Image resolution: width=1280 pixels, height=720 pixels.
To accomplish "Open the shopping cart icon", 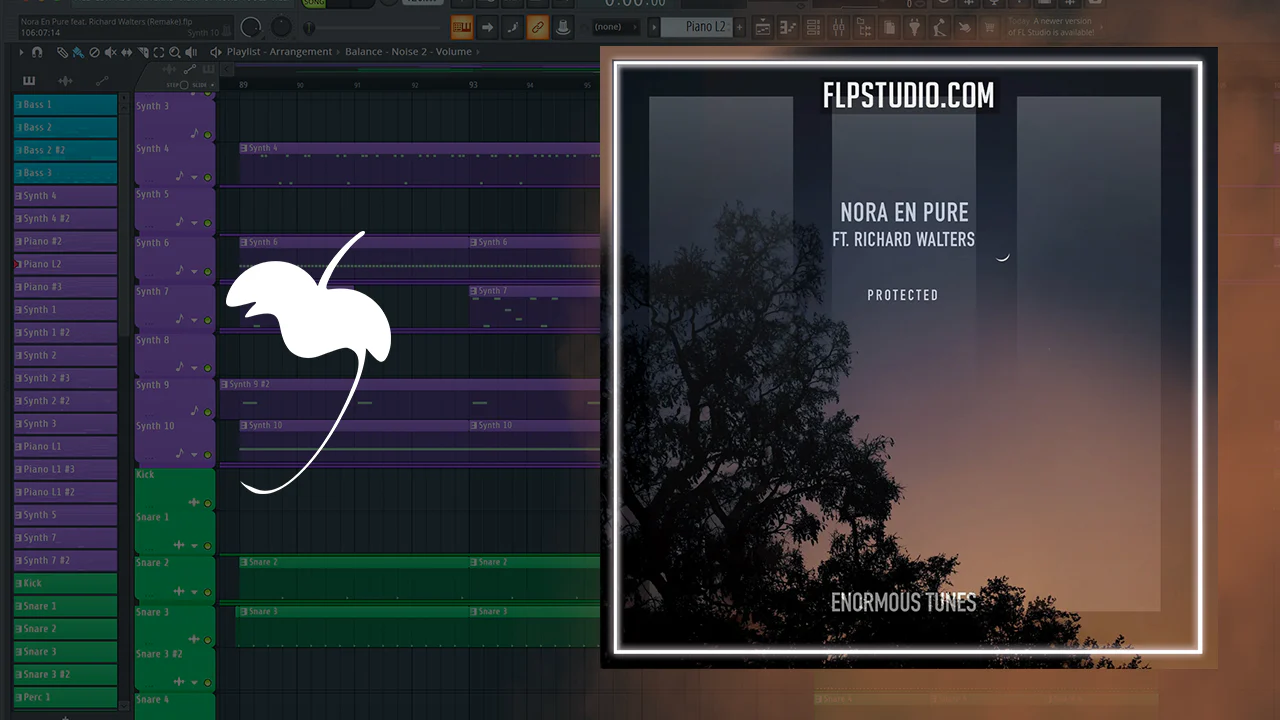I will point(990,28).
